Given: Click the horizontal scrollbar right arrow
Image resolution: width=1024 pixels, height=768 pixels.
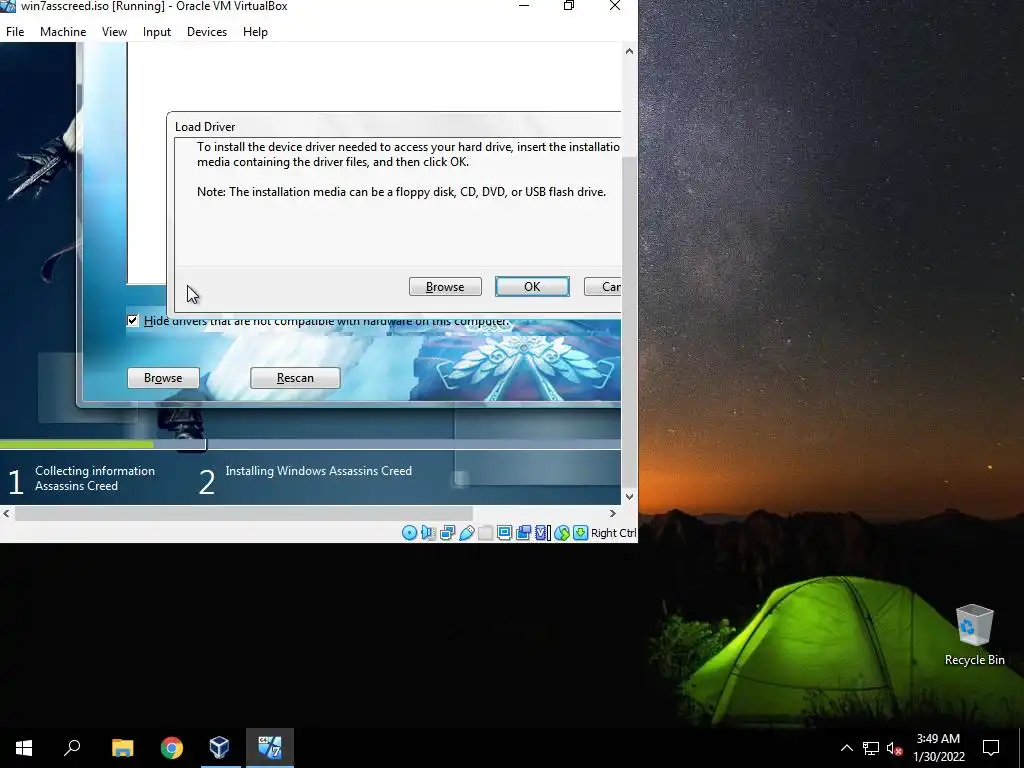Looking at the screenshot, I should tap(613, 513).
